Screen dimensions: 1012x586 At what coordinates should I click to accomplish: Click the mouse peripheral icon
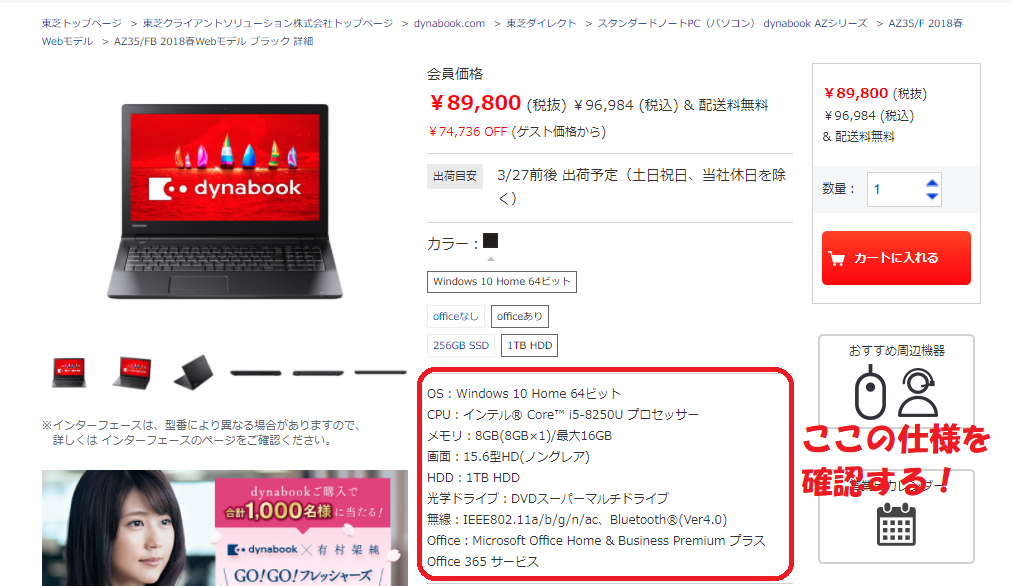(870, 392)
